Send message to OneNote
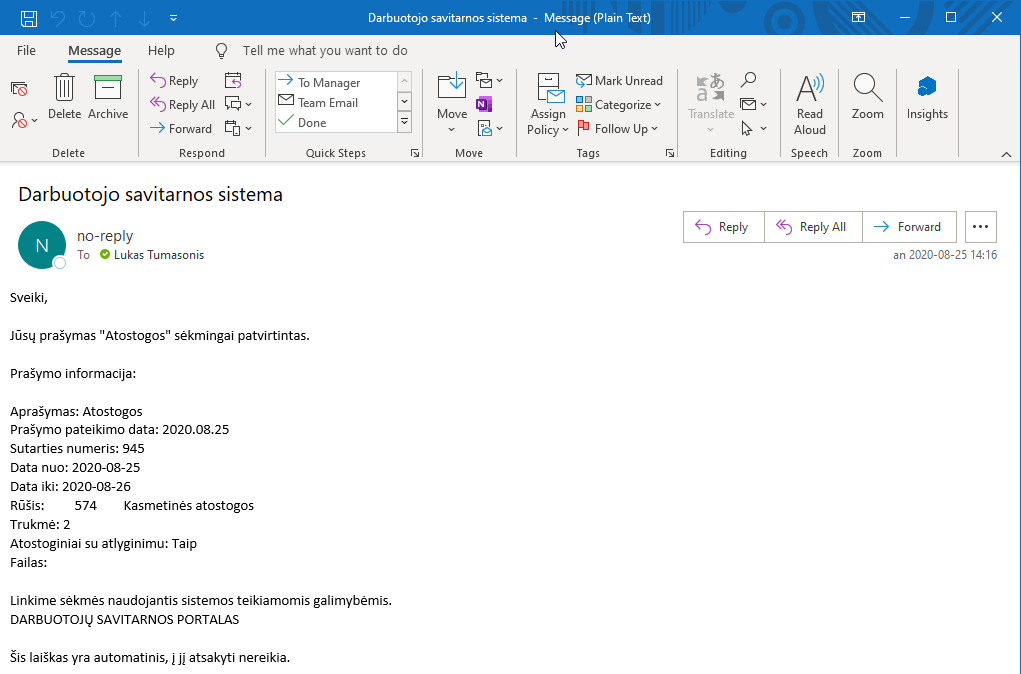 (x=484, y=104)
